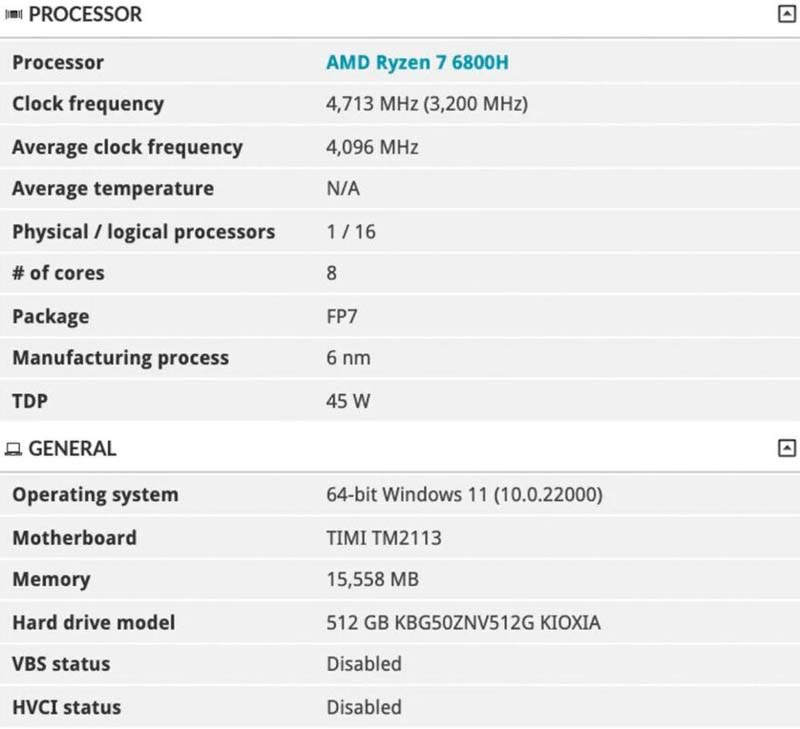Click the TIMI TM2113 motherboard value
Screen dimensions: 800x729
[383, 538]
